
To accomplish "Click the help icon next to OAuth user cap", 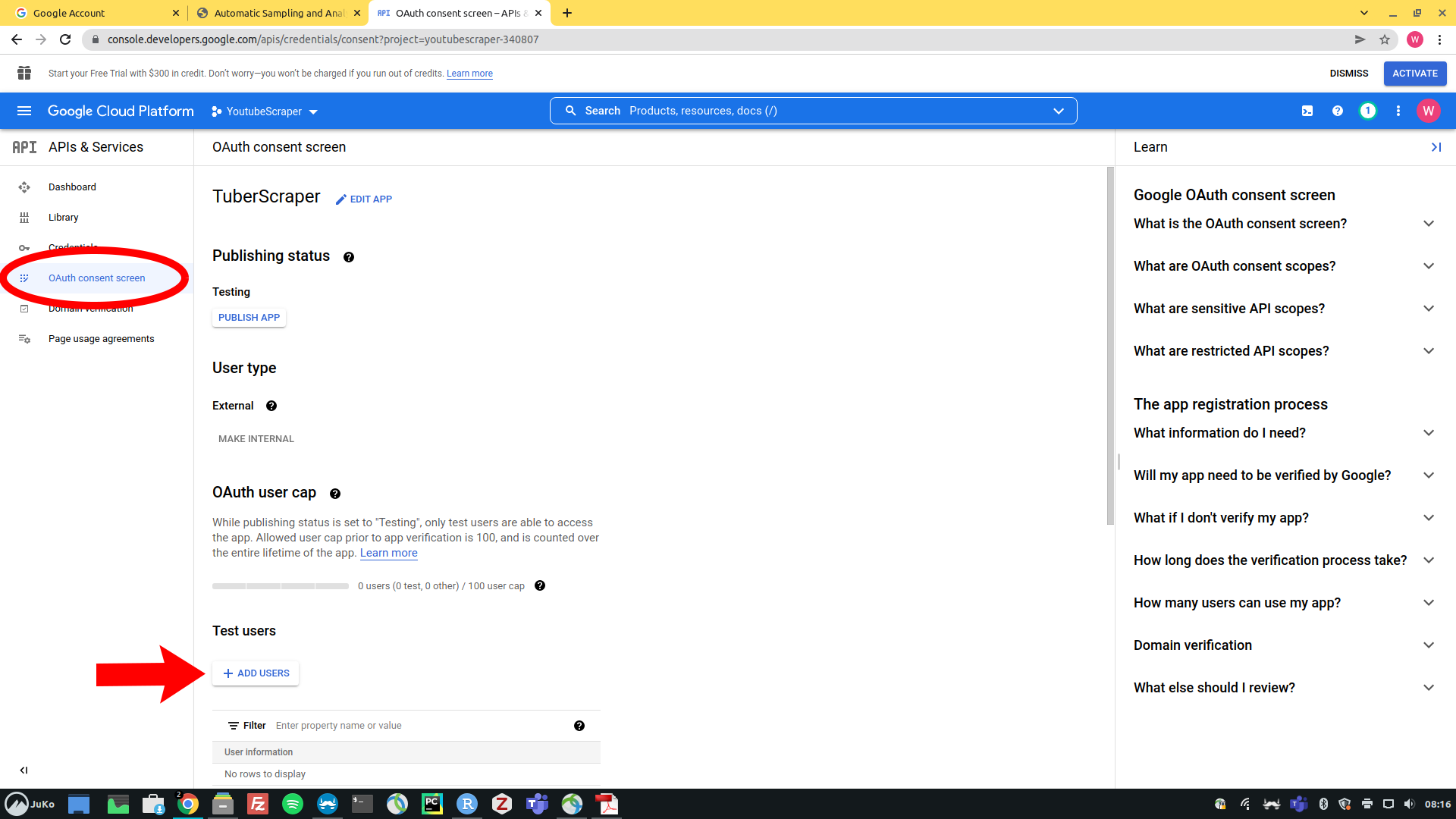I will click(x=335, y=494).
